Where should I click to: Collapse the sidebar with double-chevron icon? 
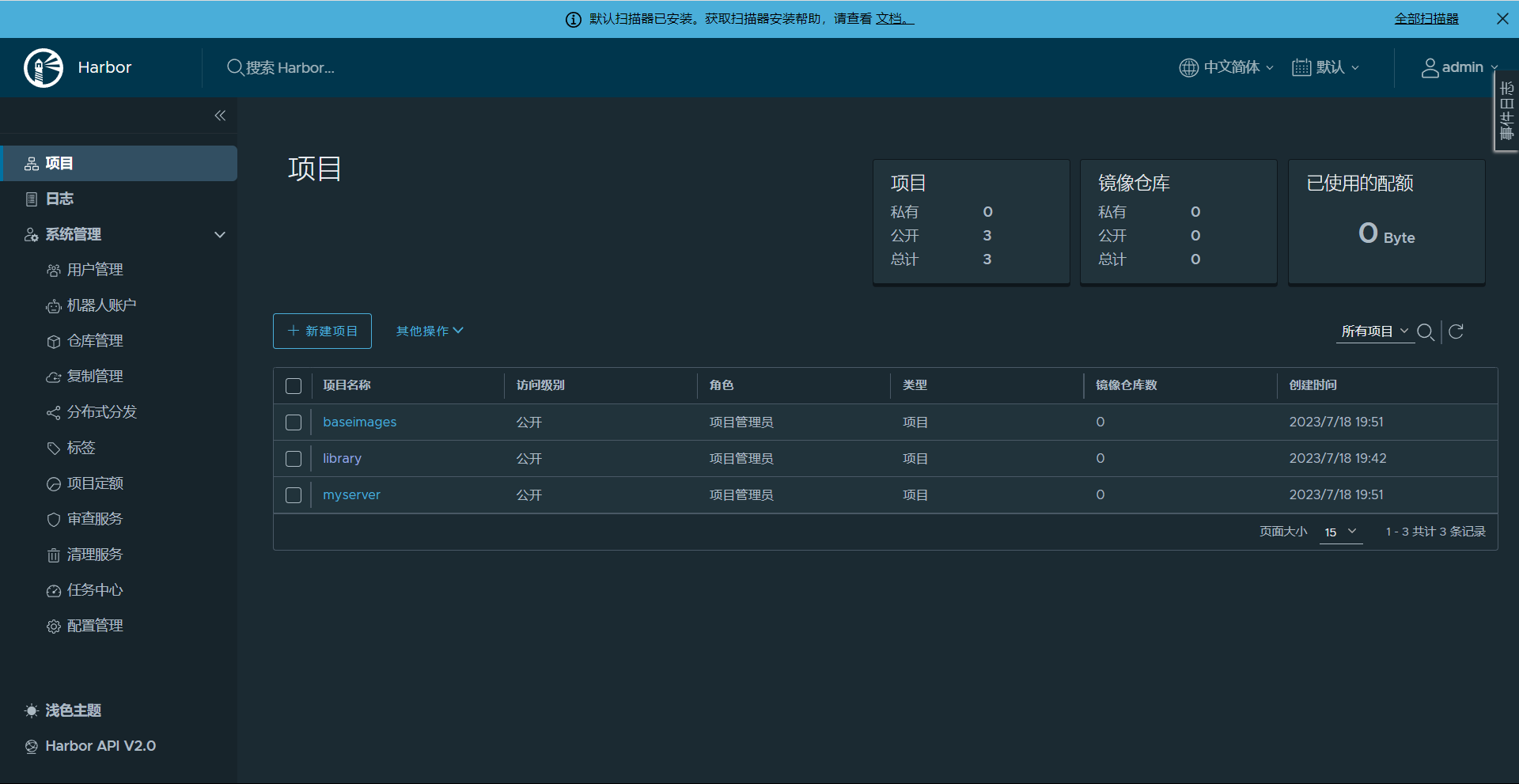pyautogui.click(x=220, y=116)
